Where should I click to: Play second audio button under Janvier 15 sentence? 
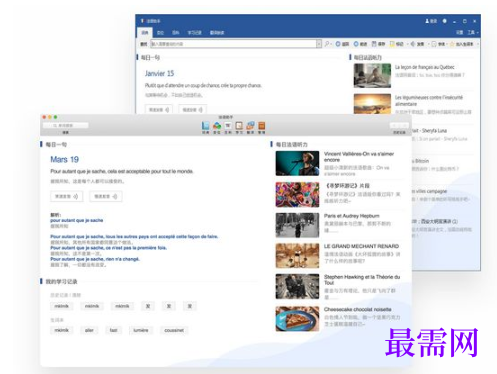pos(193,109)
